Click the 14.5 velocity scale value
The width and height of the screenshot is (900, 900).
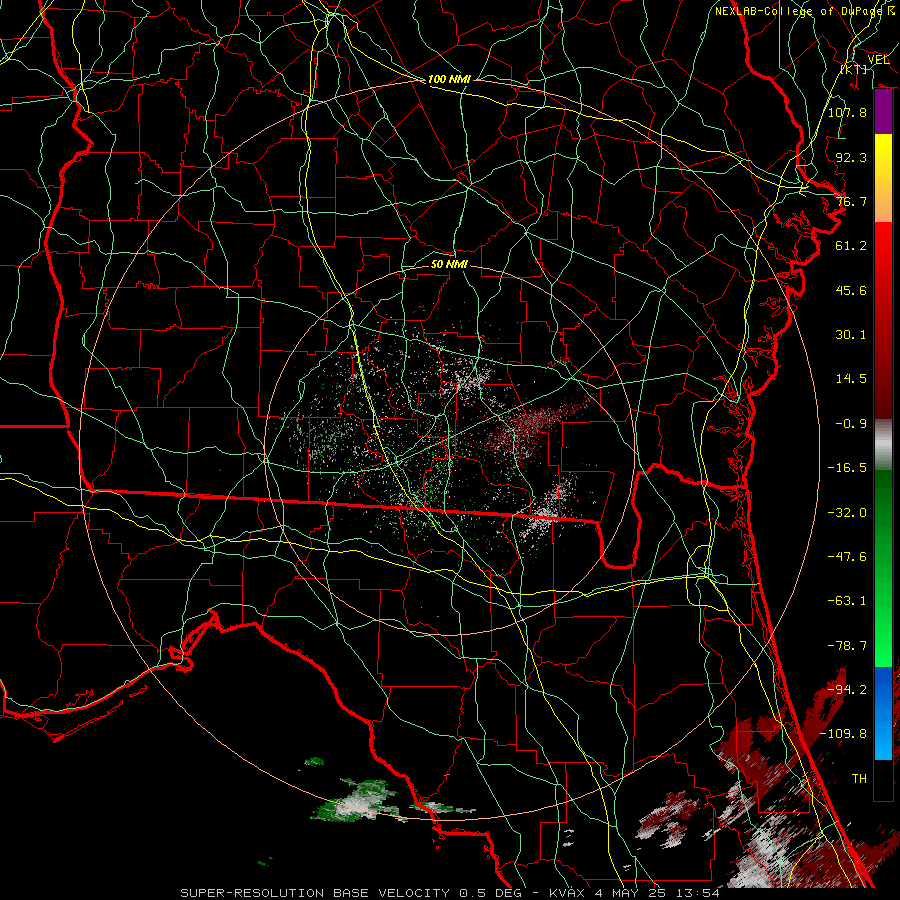851,379
